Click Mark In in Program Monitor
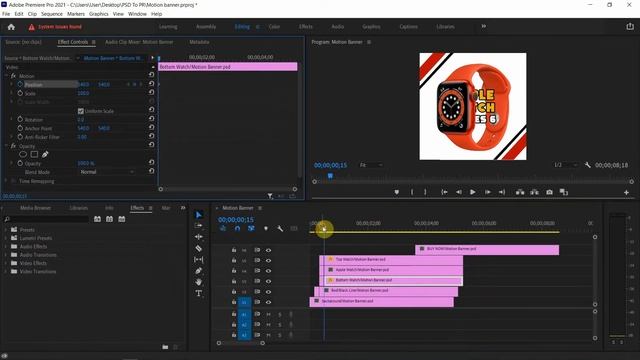This screenshot has height=360, width=640. tap(412, 192)
